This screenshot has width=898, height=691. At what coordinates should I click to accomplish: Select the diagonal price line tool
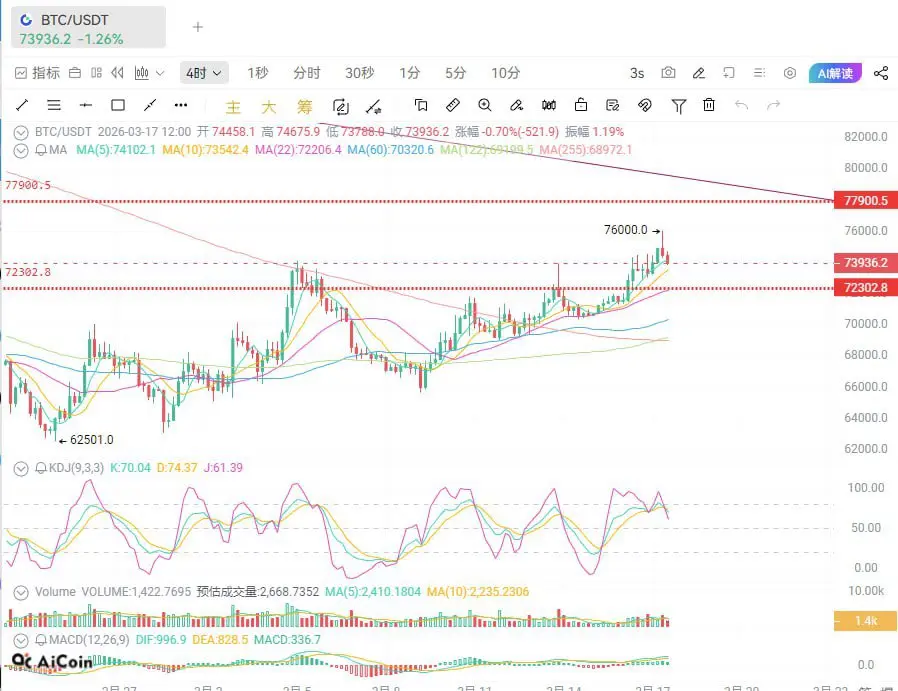(x=150, y=105)
